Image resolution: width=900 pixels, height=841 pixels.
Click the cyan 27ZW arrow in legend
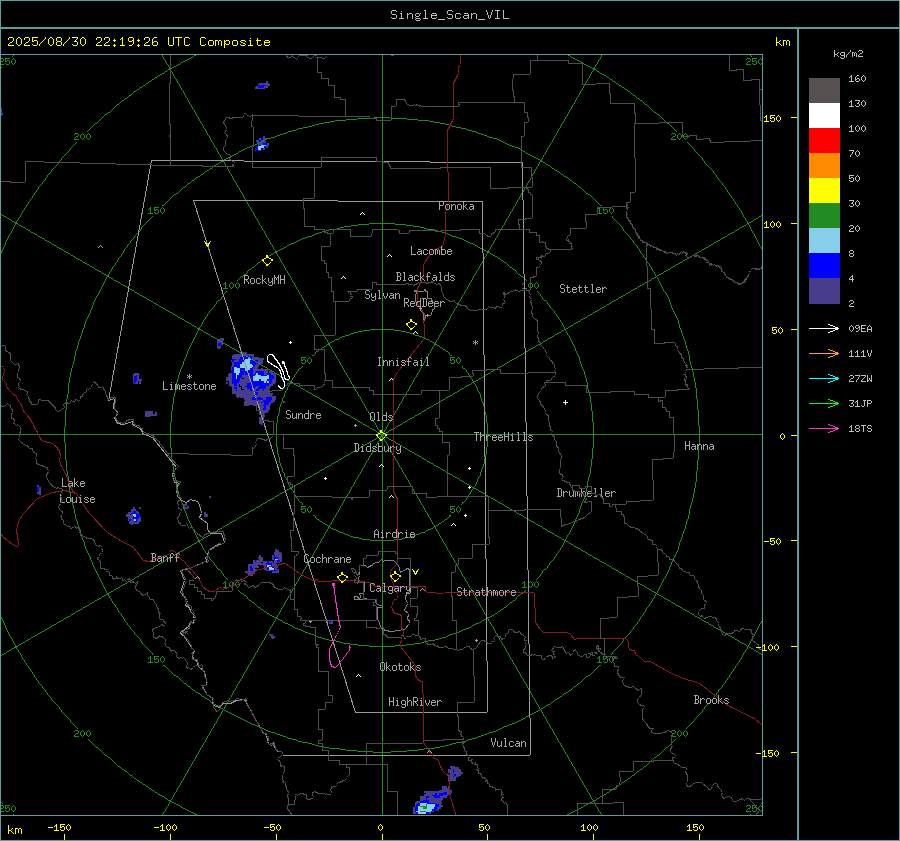[x=824, y=379]
